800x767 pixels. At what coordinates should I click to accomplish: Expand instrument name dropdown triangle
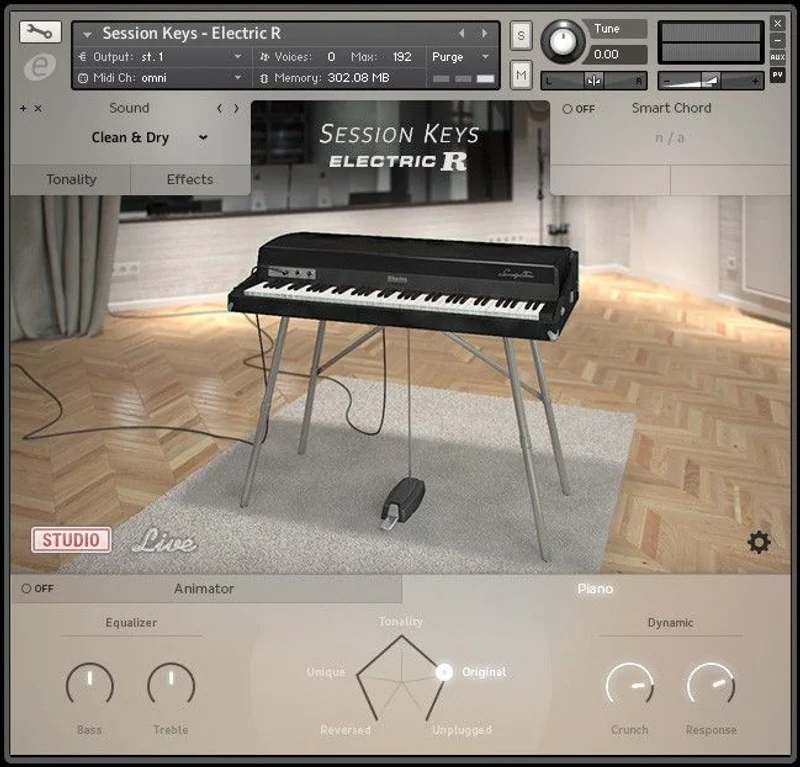[87, 35]
